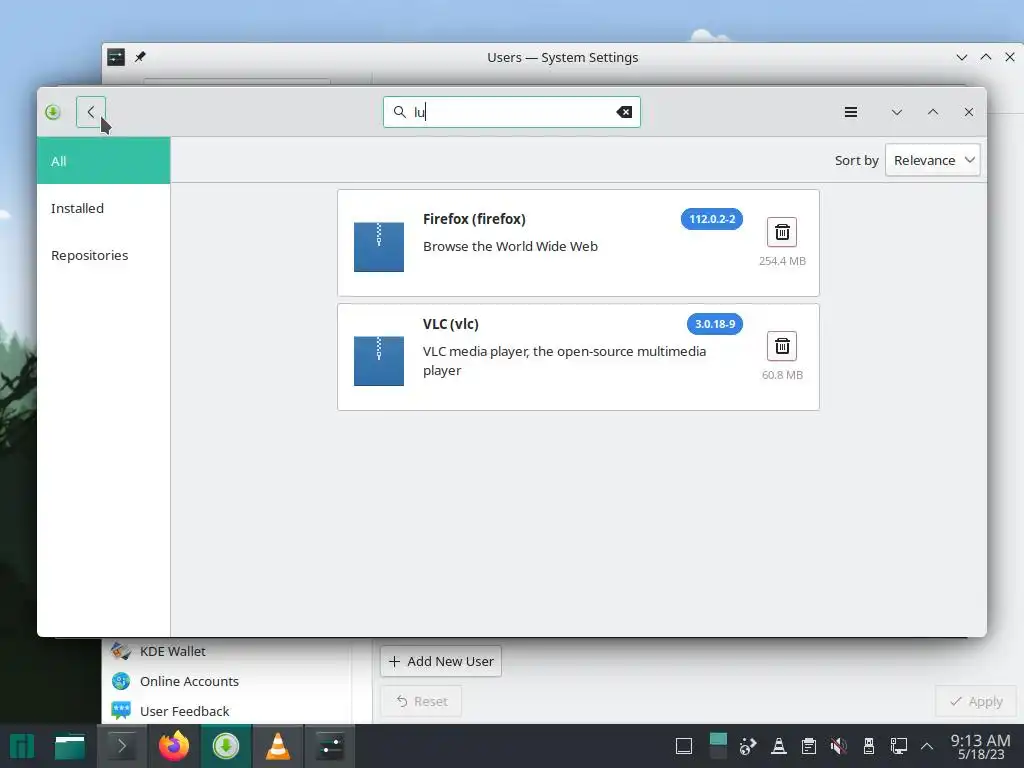The height and width of the screenshot is (768, 1024).
Task: Open the clipboard tray icon
Action: pos(808,746)
